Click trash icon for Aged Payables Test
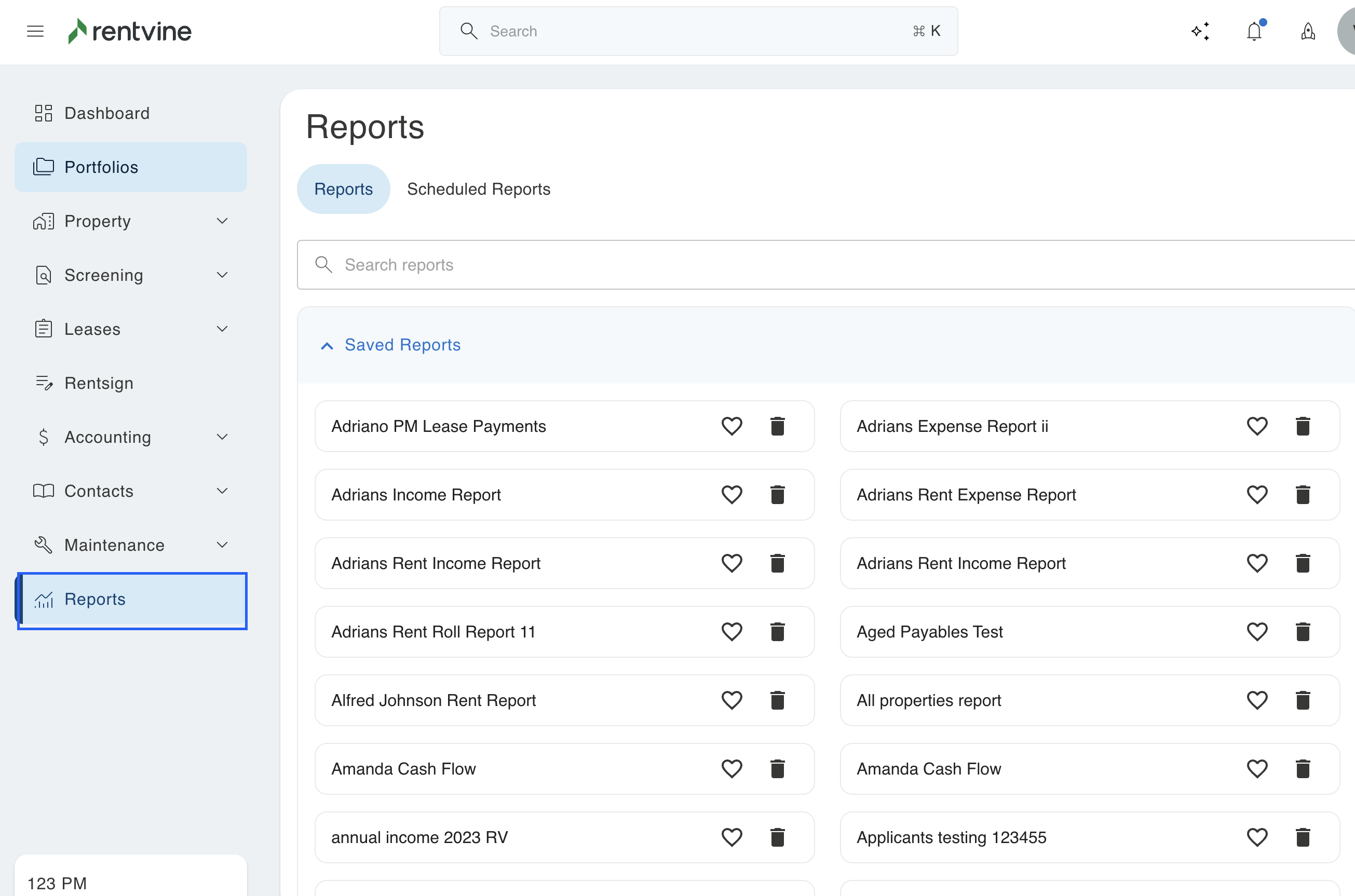 (x=1303, y=632)
